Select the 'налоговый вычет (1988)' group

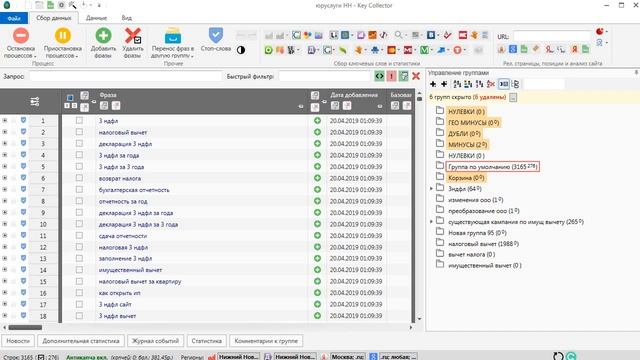[x=483, y=244]
